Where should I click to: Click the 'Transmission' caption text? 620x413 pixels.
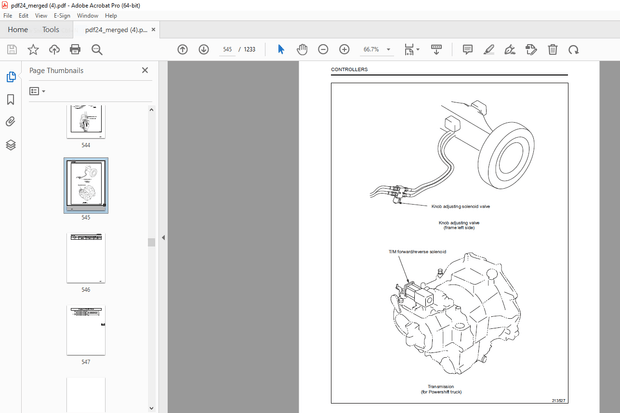pyautogui.click(x=441, y=386)
